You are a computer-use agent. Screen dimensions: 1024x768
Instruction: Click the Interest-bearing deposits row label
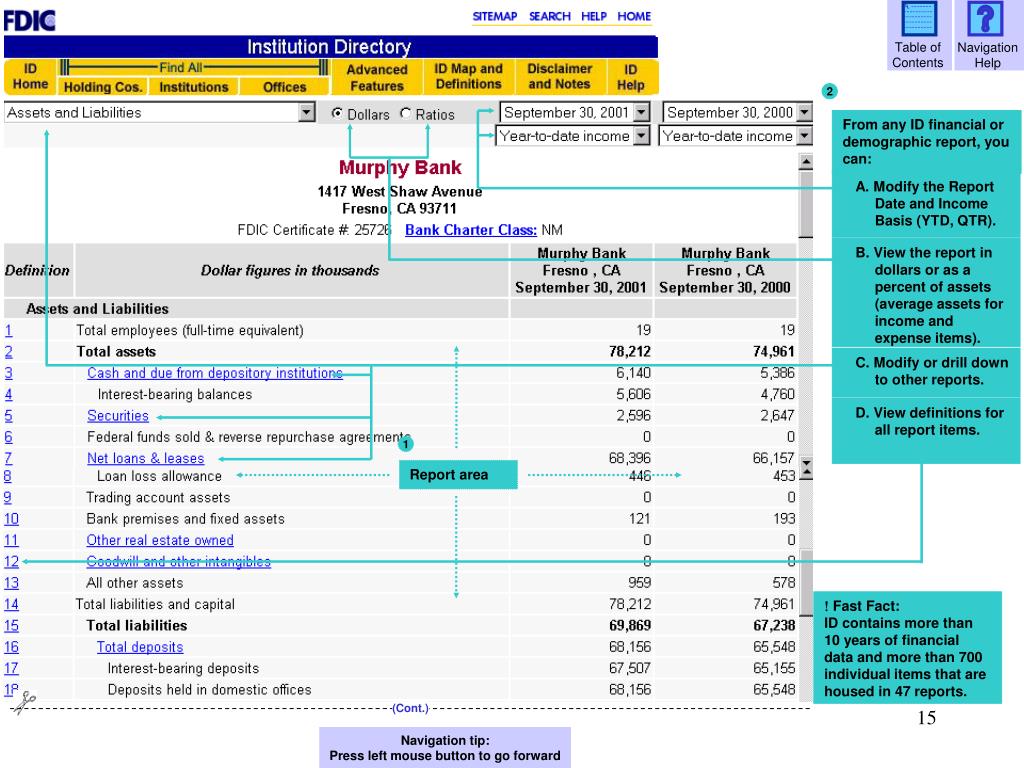183,669
